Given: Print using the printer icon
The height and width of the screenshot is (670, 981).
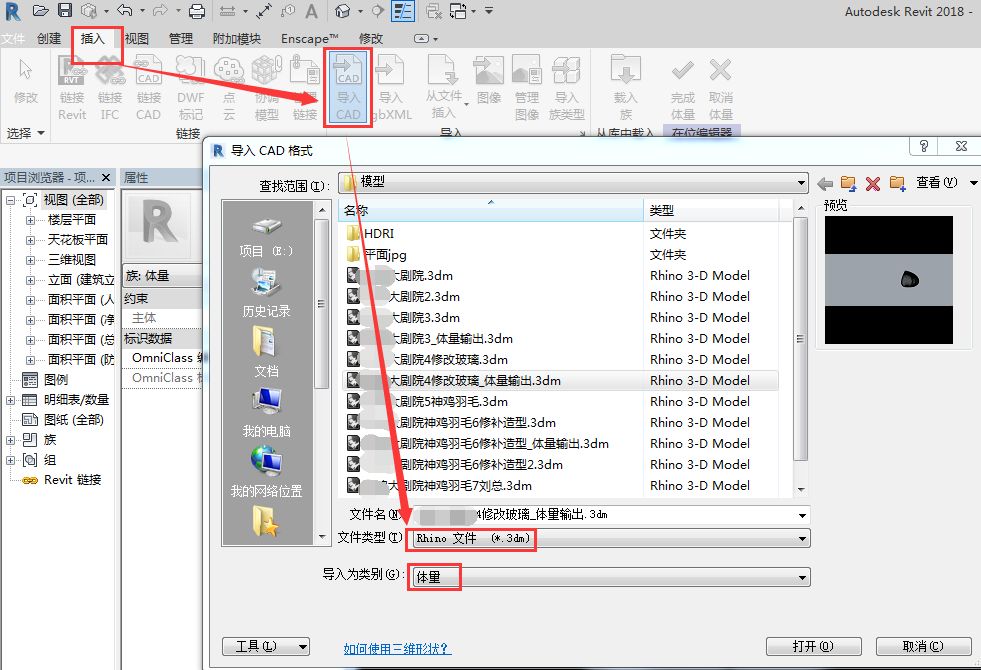Looking at the screenshot, I should 196,11.
